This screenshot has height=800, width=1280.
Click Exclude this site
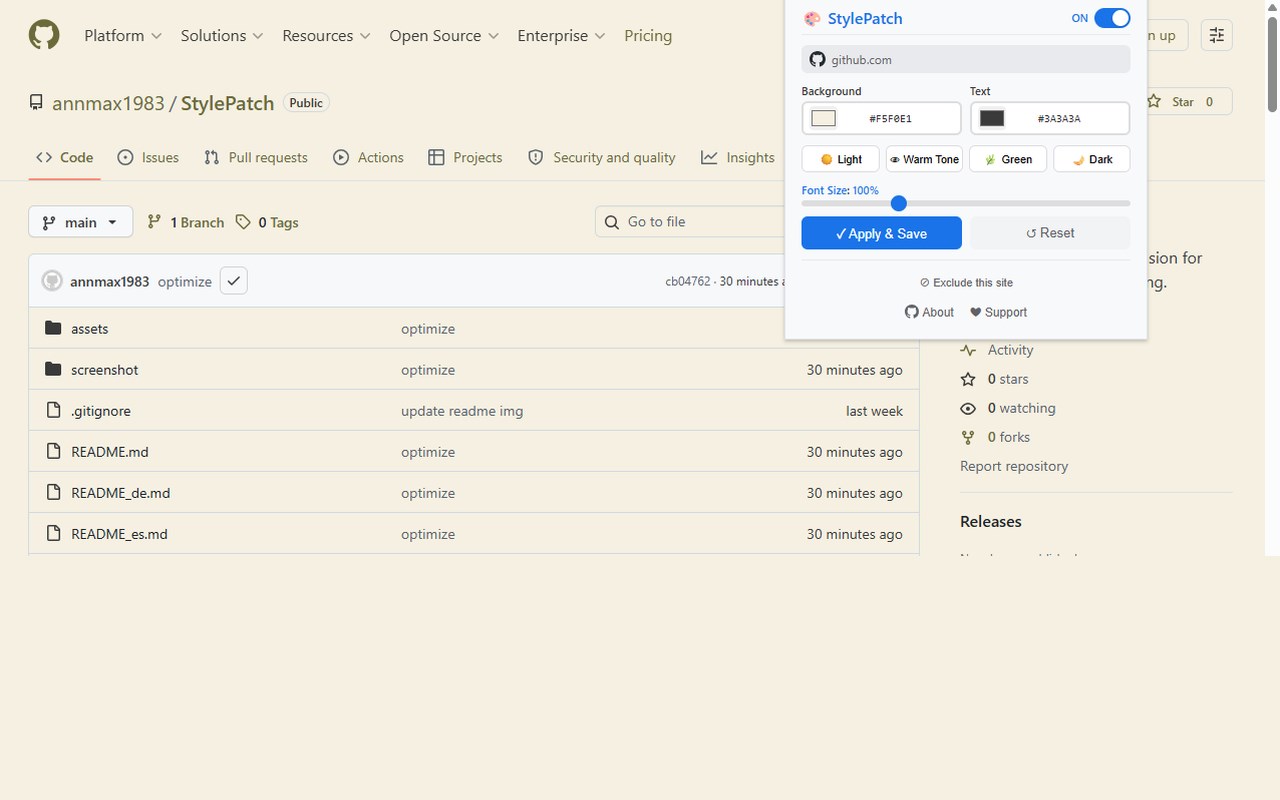[x=966, y=283]
